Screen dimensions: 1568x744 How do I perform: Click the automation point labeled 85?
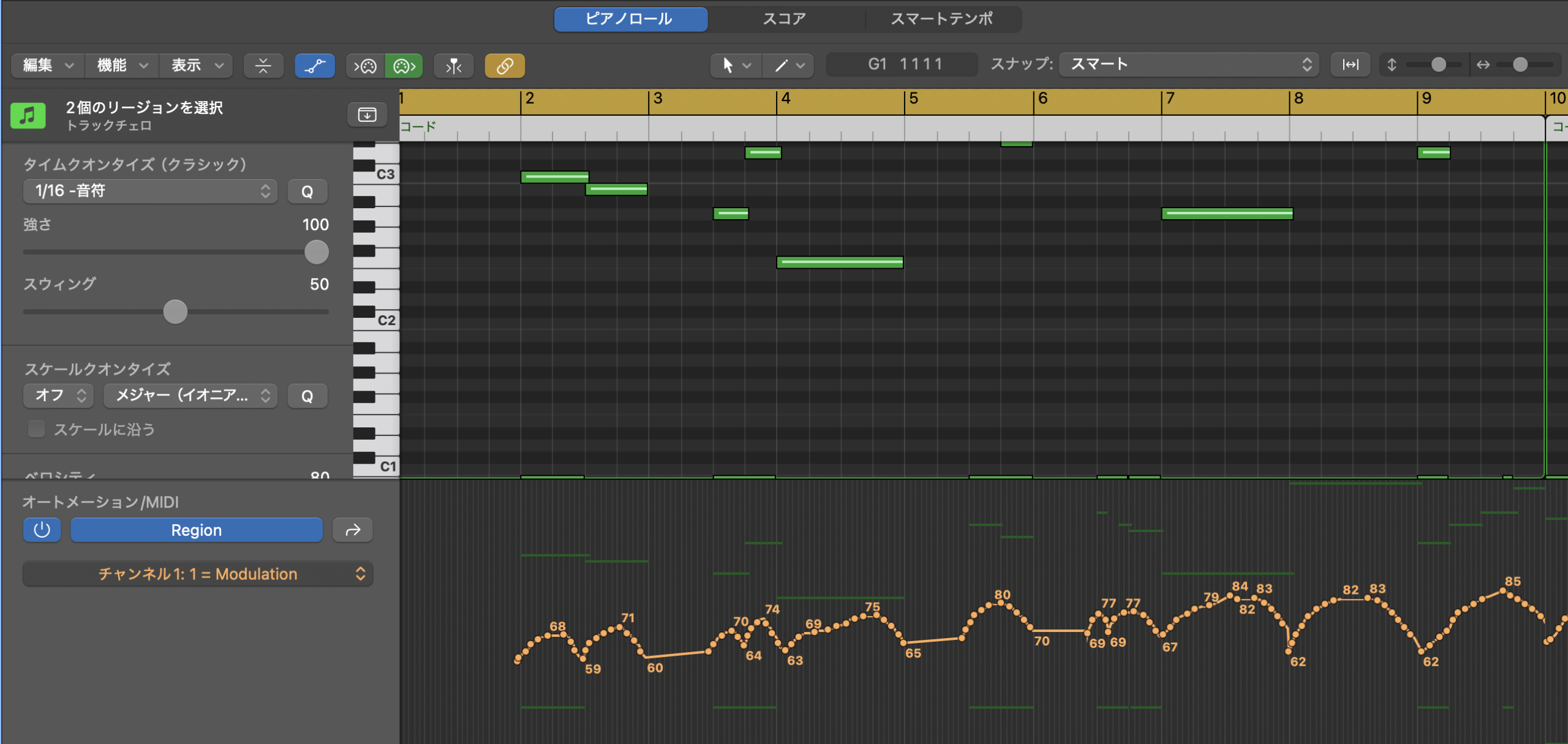coord(1502,591)
